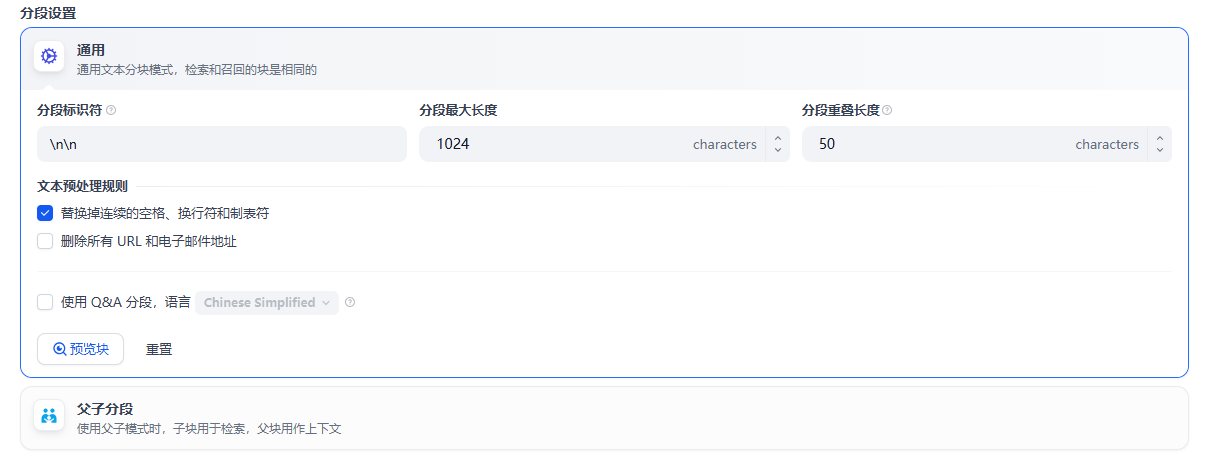This screenshot has width=1223, height=467.
Task: Check 删除所有 URL 和电子邮件地址 option
Action: [x=45, y=241]
